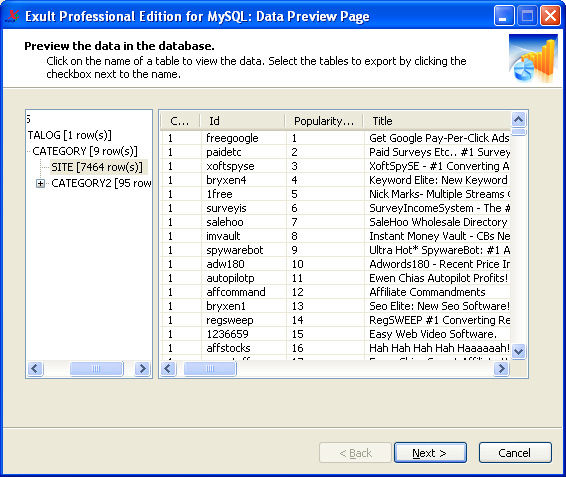Click the Popularity column header
This screenshot has width=566, height=477.
click(x=324, y=121)
